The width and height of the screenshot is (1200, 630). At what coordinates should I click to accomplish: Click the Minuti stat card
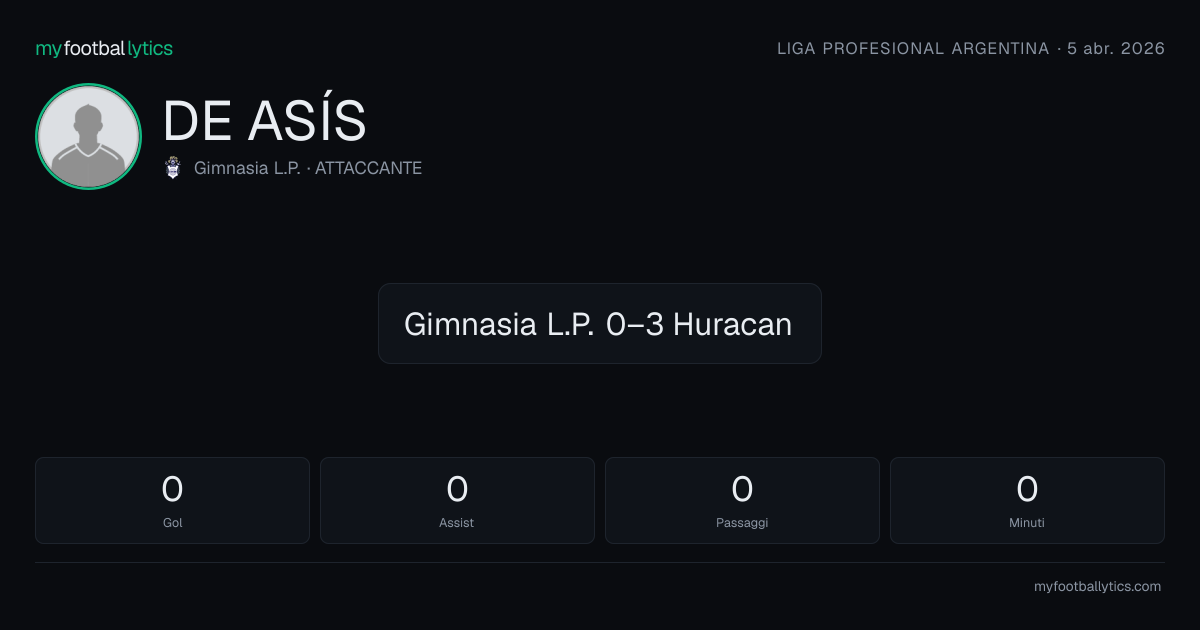1027,500
